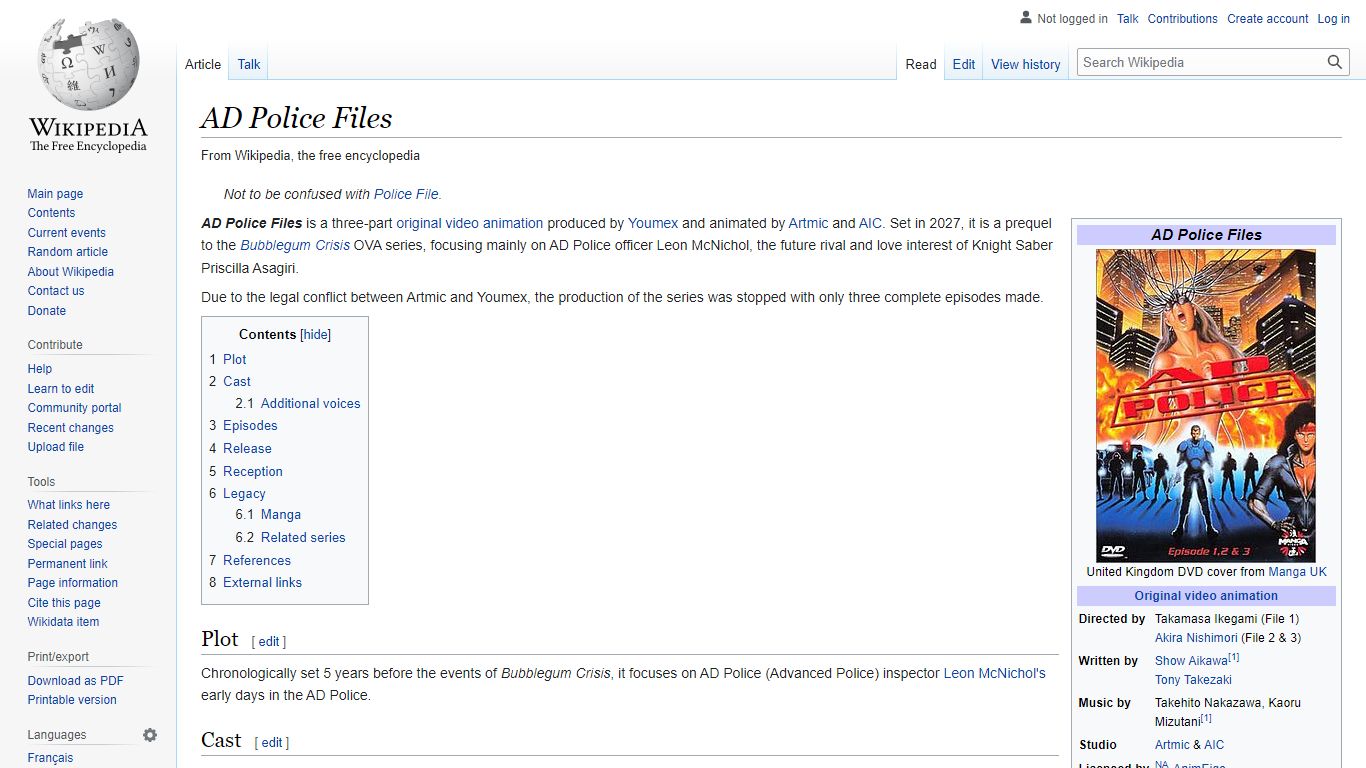Open the Akira Nishimori link

tap(1196, 638)
